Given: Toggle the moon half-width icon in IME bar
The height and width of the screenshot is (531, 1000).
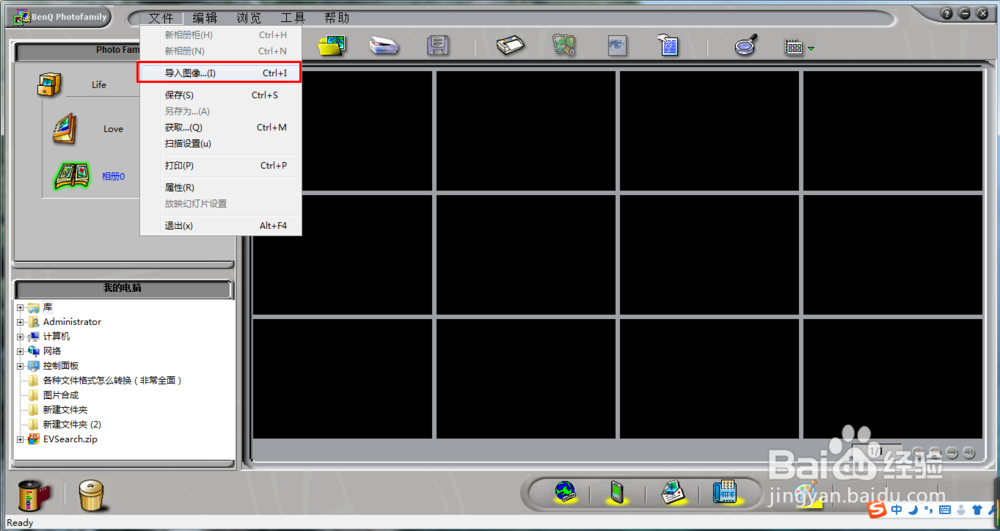Looking at the screenshot, I should click(913, 510).
